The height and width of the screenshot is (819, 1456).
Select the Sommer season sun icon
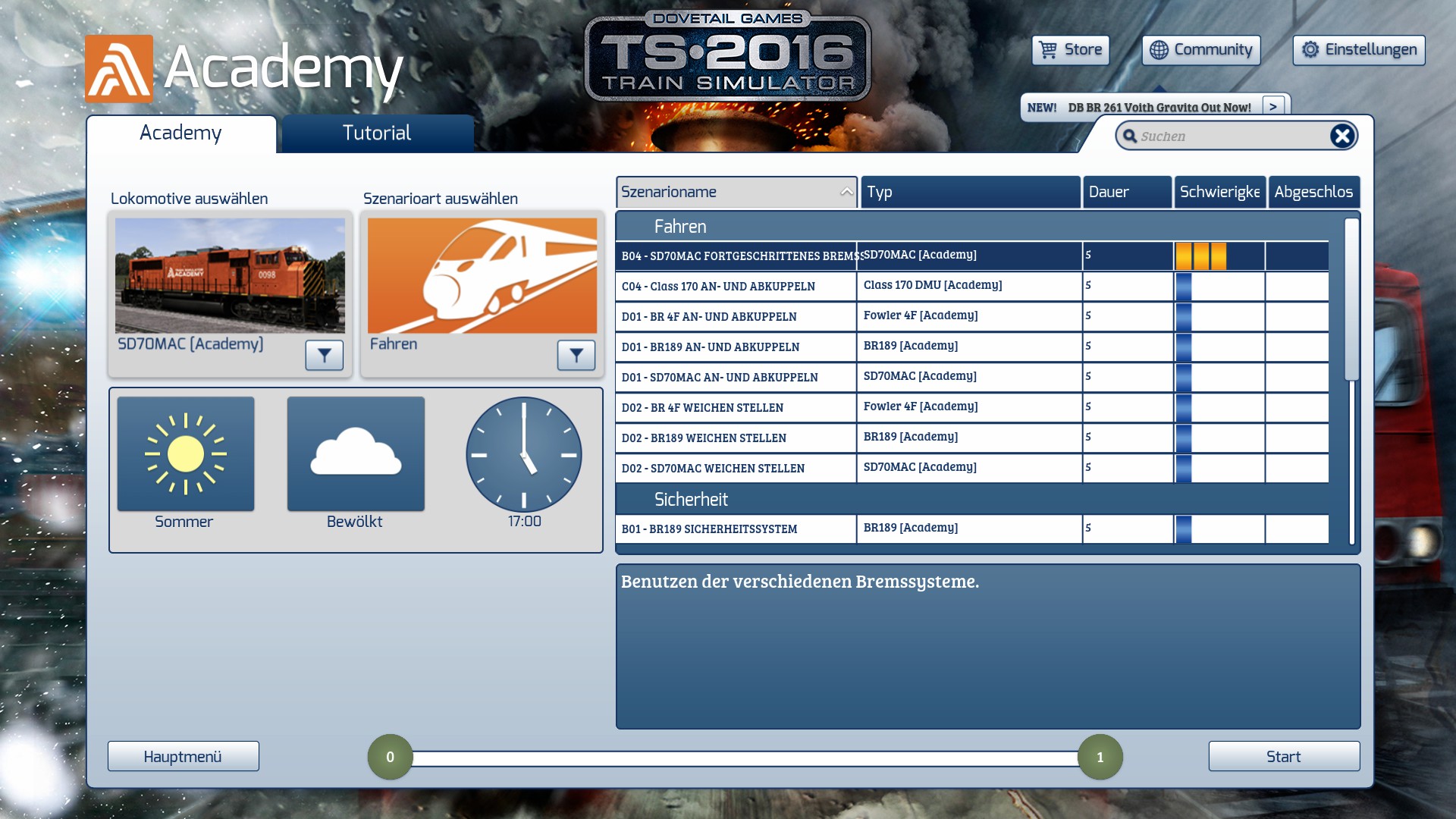pos(186,453)
